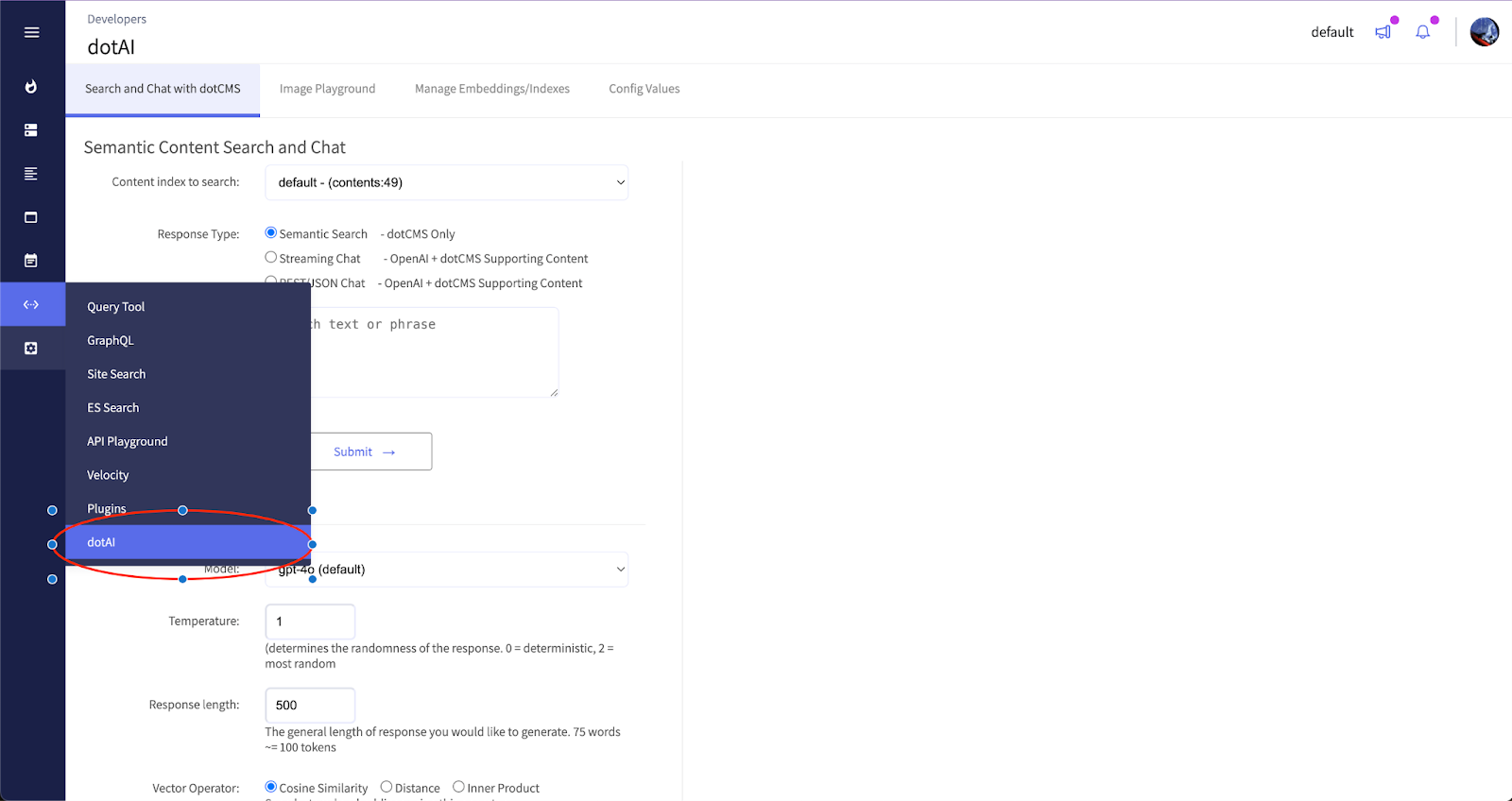Choose Streaming Chat response type
Viewport: 1512px width, 801px height.
point(271,258)
